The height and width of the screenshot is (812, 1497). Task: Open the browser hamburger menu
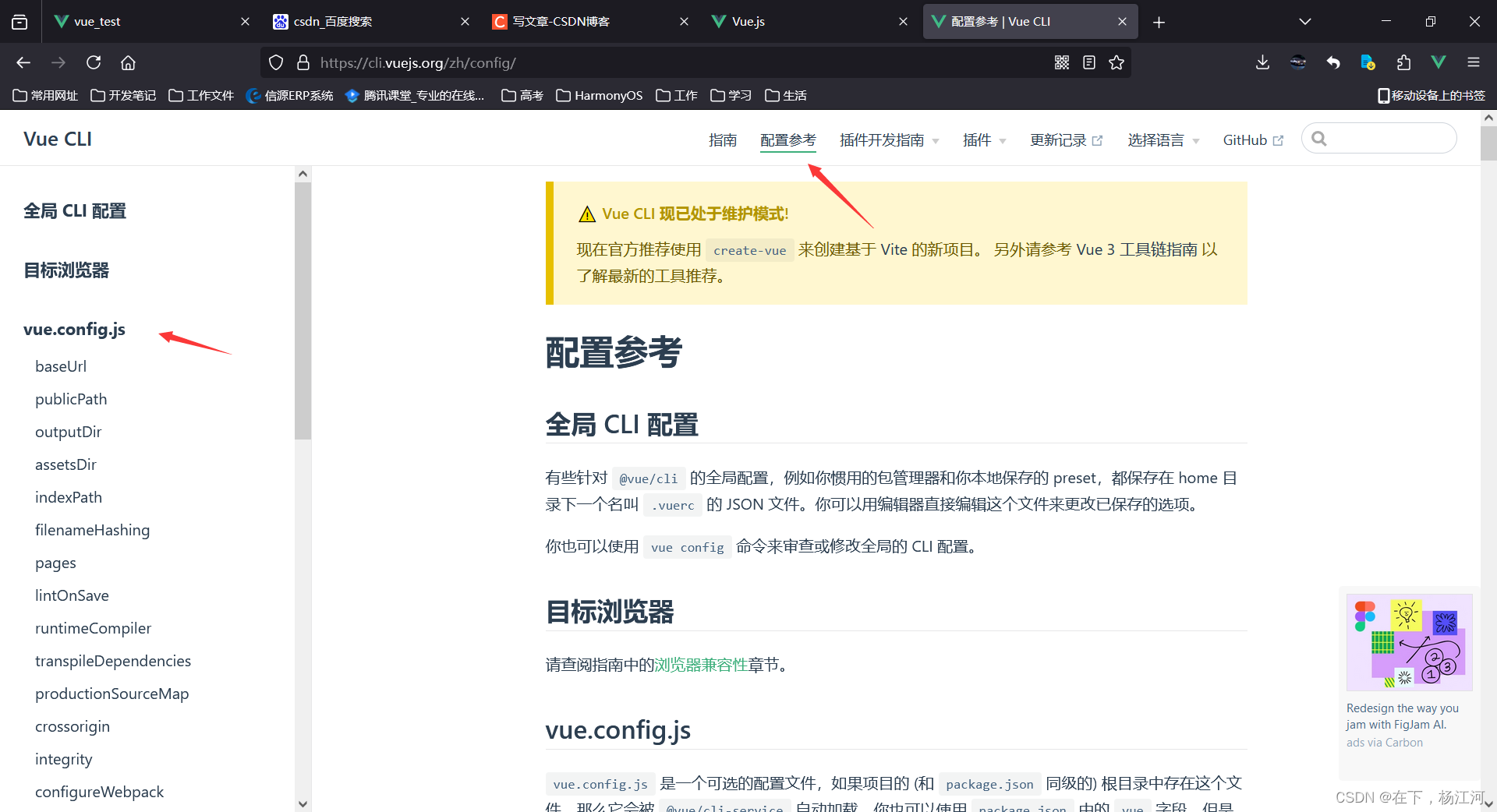coord(1474,62)
